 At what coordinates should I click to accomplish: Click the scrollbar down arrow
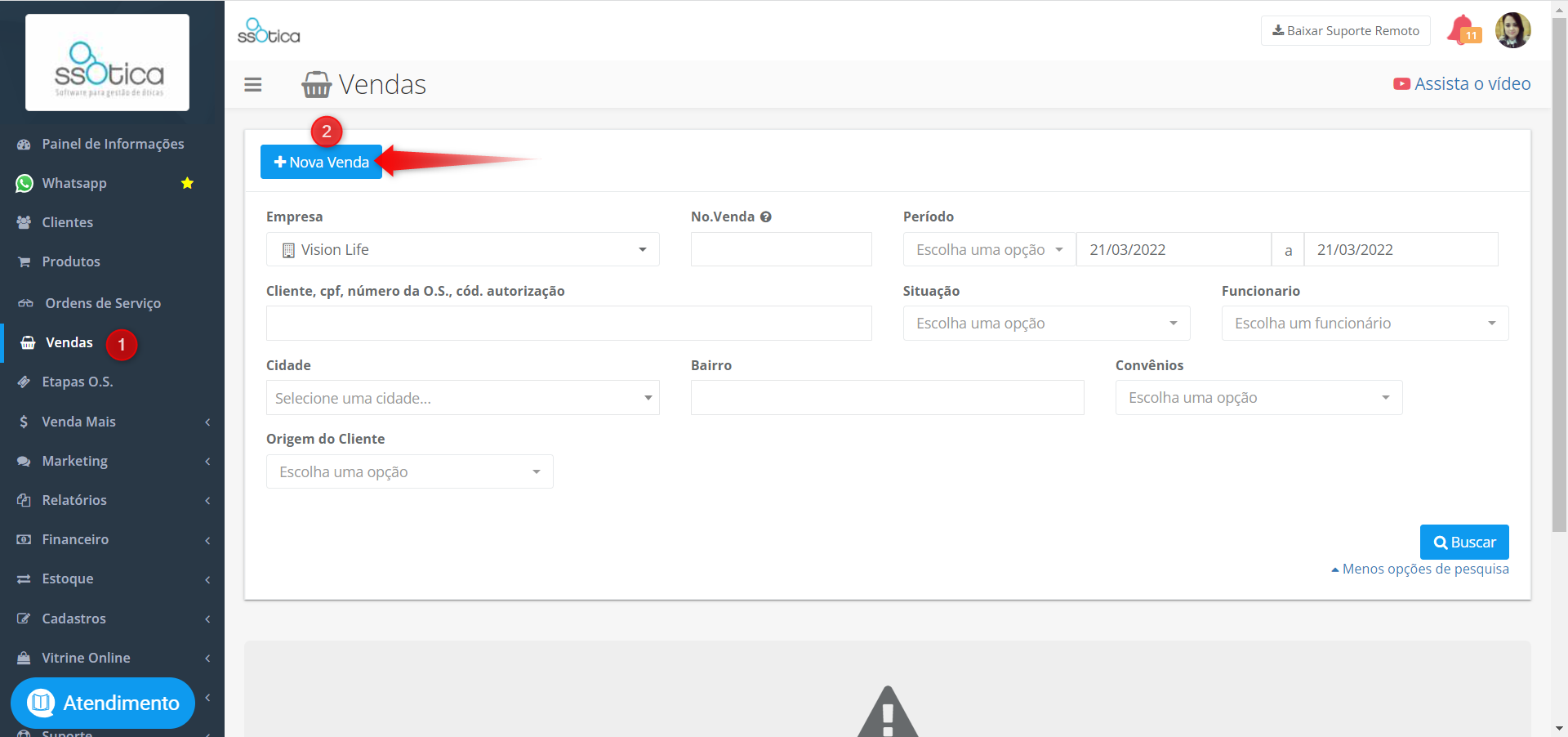[1559, 728]
